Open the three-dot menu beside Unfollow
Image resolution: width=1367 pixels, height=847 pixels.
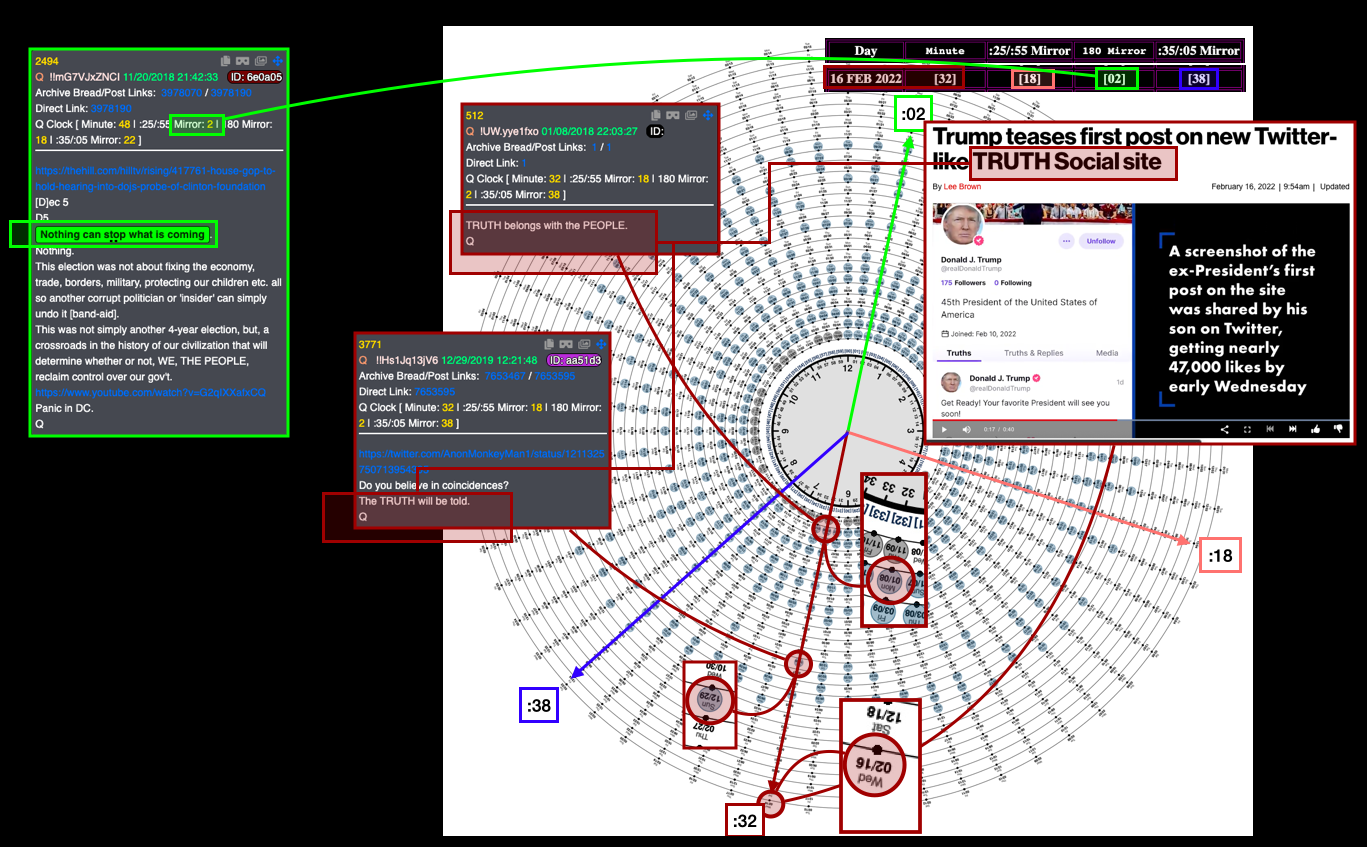(1066, 241)
